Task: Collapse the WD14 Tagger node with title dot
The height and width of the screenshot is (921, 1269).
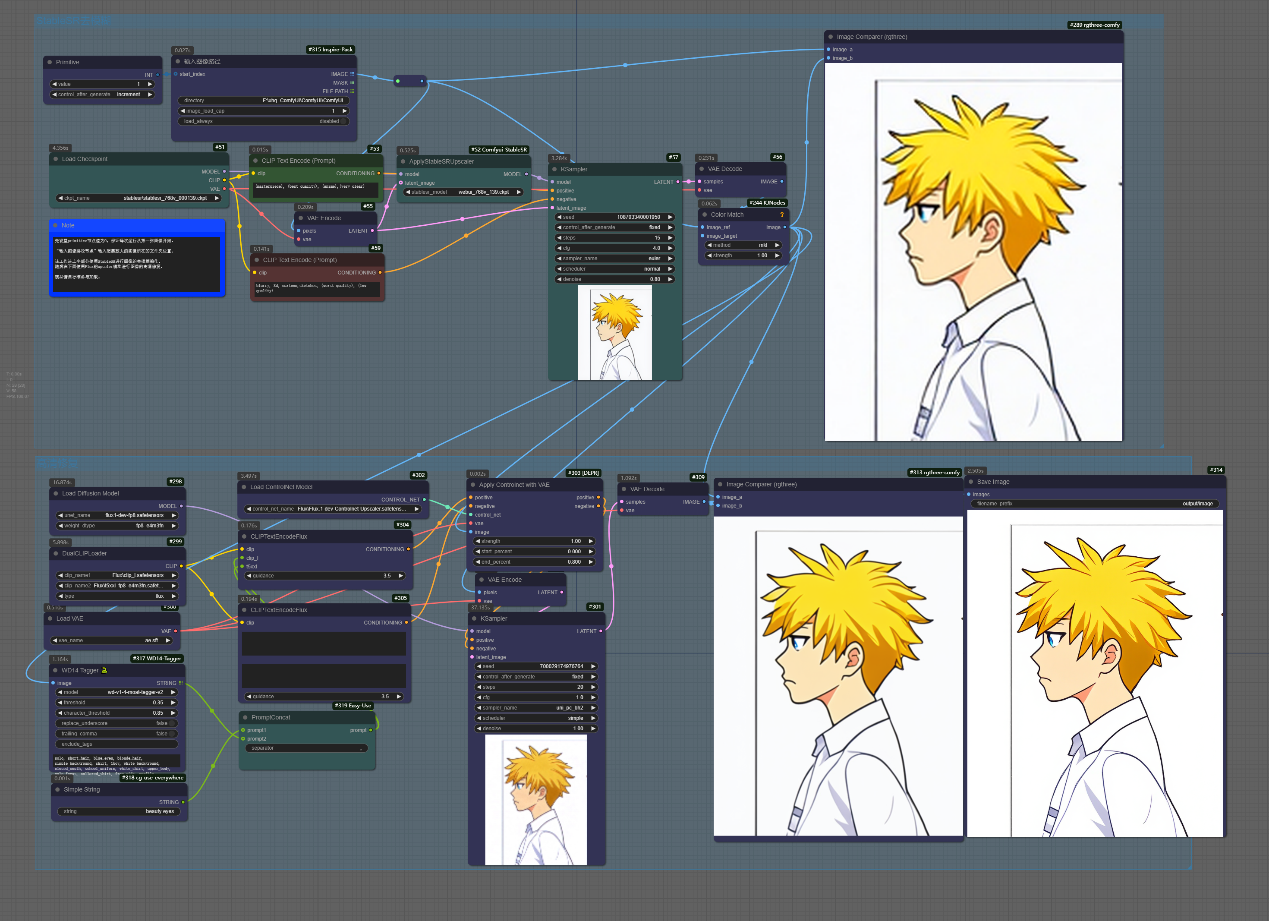Action: tap(55, 670)
